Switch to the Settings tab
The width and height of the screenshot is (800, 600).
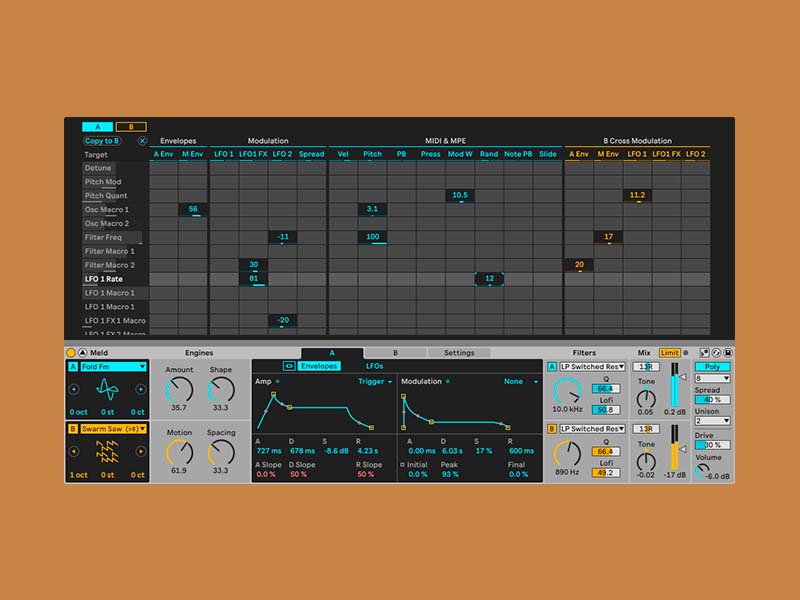click(459, 353)
